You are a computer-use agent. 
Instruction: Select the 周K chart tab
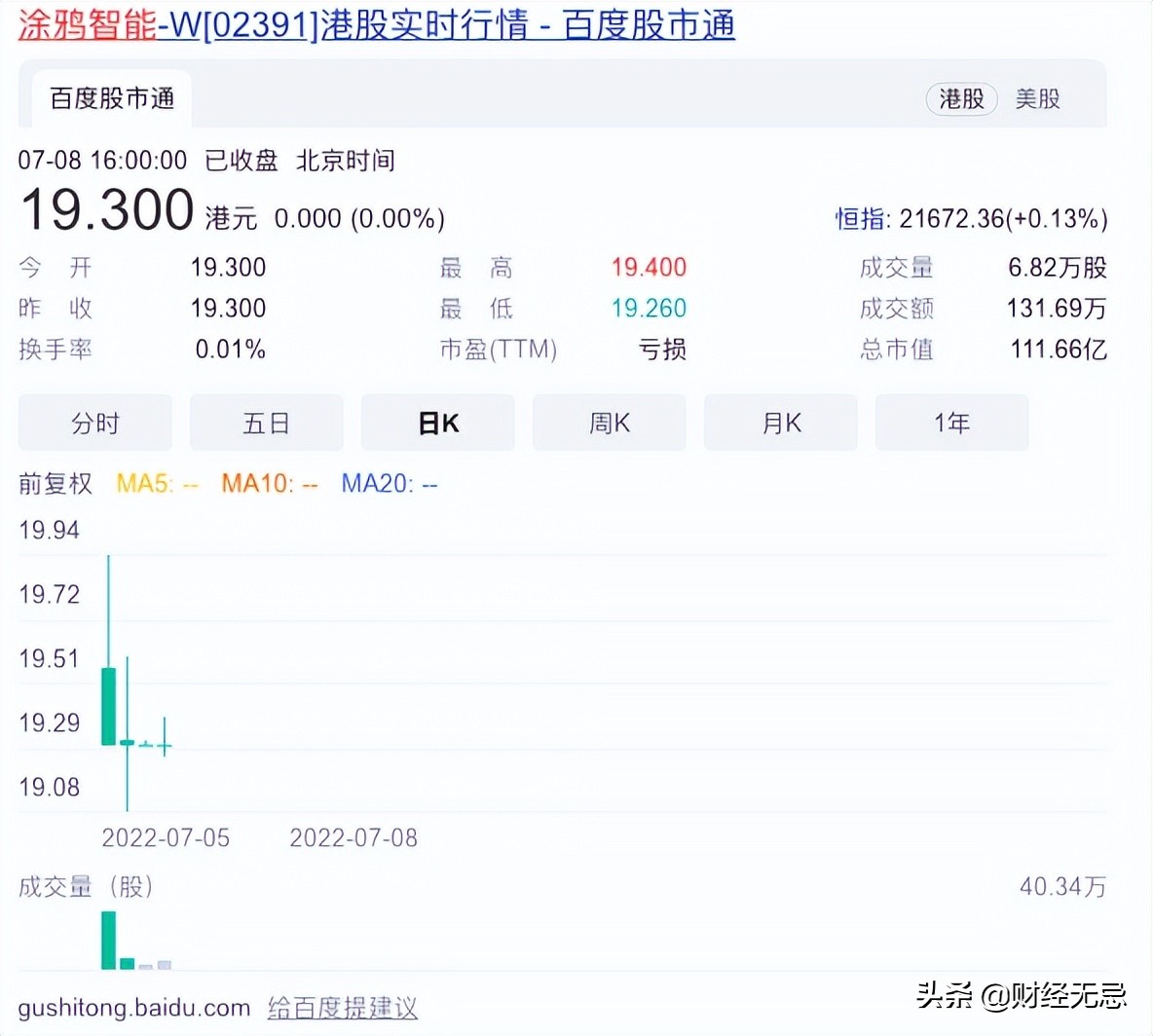coord(609,423)
